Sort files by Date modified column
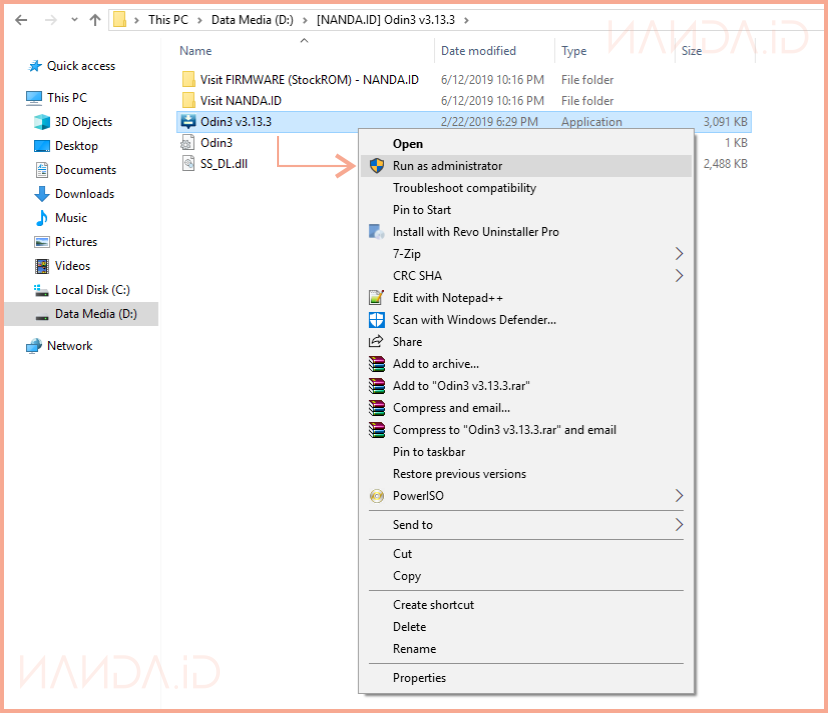This screenshot has height=713, width=828. 478,51
